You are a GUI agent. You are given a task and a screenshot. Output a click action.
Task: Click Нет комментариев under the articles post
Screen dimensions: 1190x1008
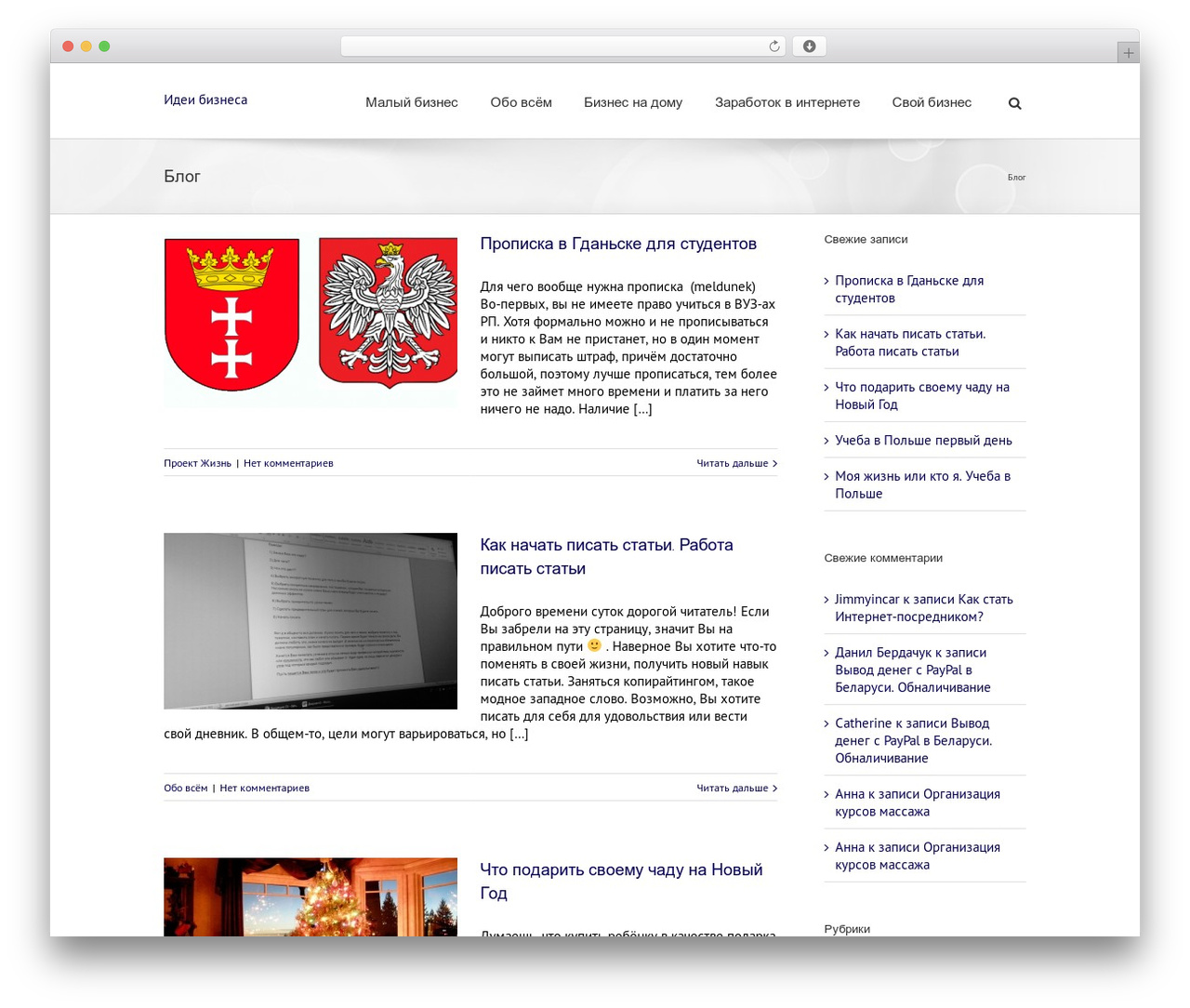point(264,788)
